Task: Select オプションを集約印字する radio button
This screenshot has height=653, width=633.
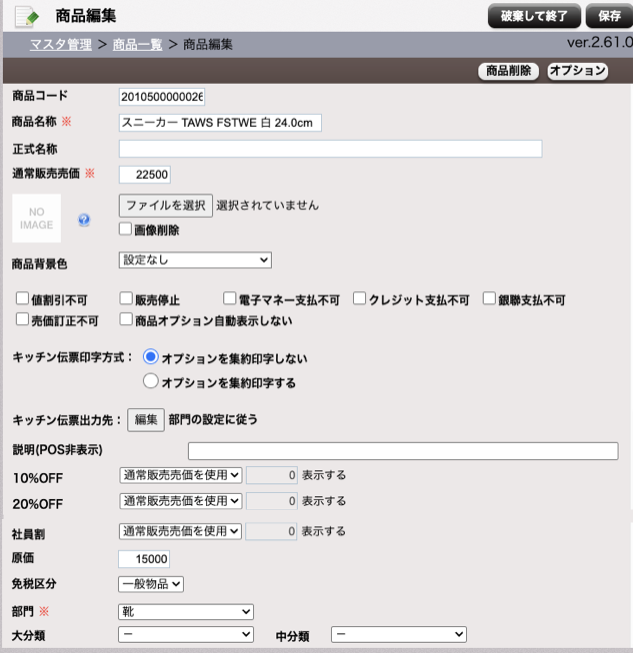Action: pyautogui.click(x=151, y=381)
